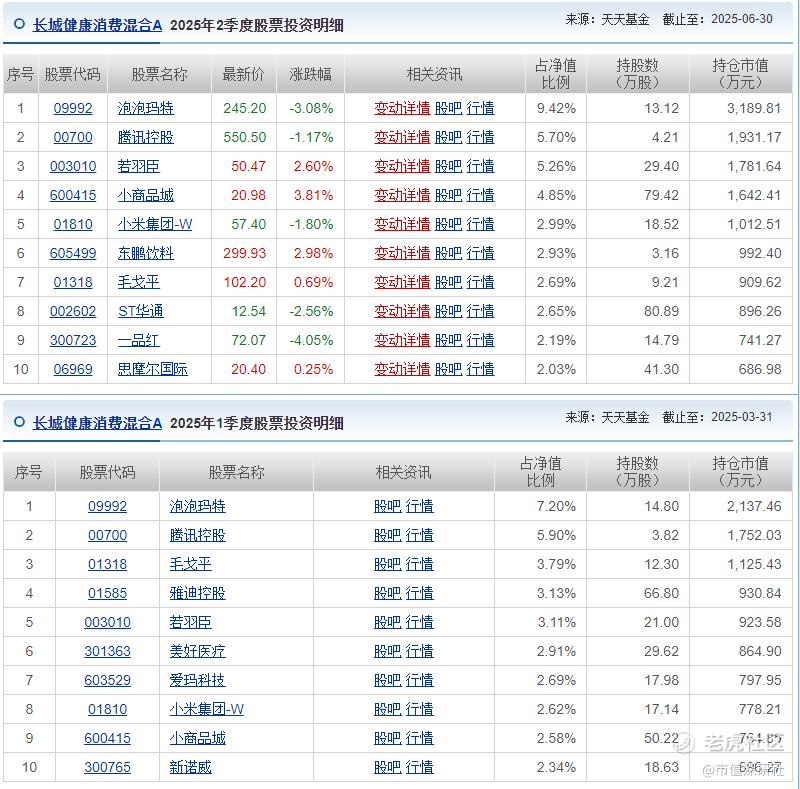Screen dimensions: 800x789
Task: Open 股吧 for 新诺威
Action: [x=388, y=768]
